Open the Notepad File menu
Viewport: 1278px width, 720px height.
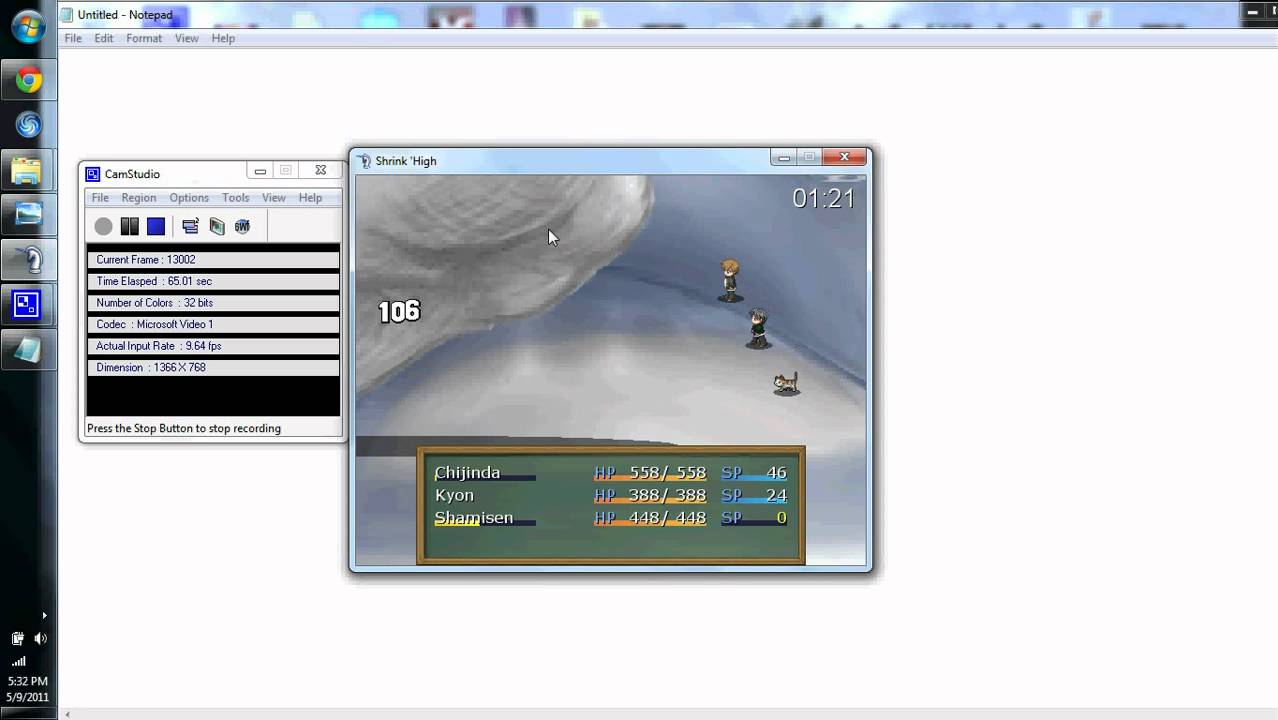pos(73,38)
